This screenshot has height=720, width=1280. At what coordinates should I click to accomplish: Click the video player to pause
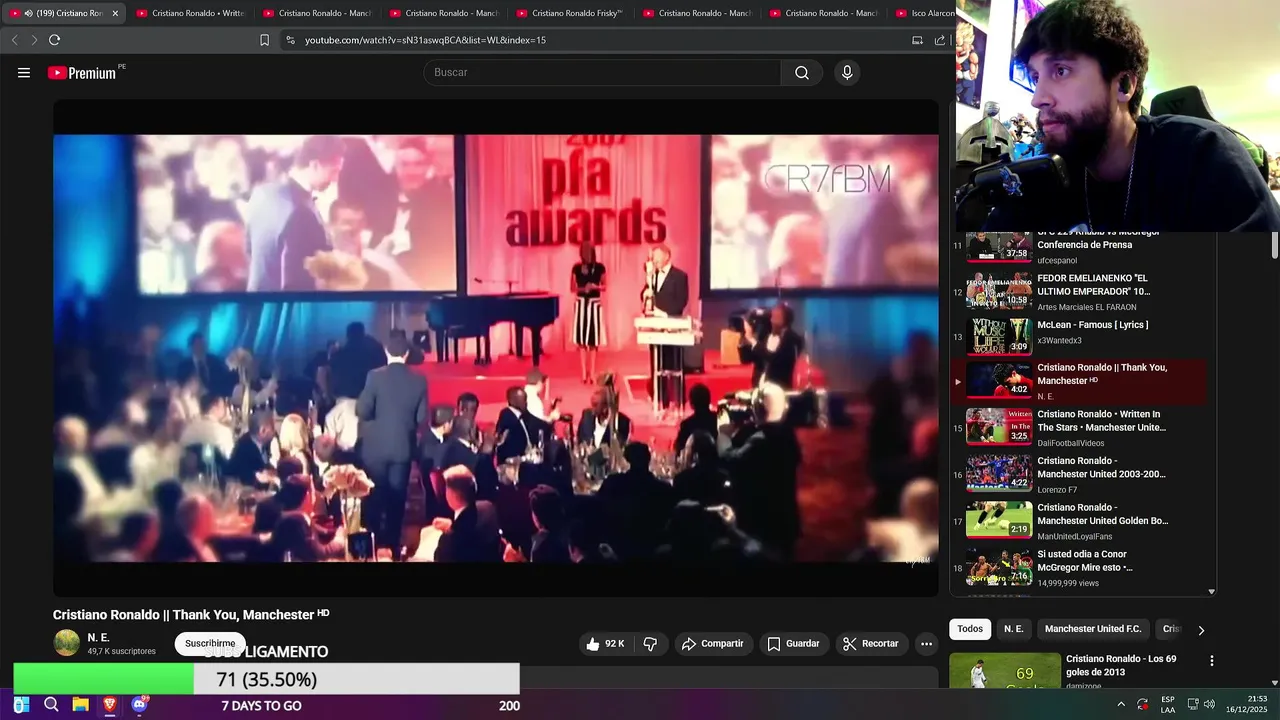pos(496,348)
